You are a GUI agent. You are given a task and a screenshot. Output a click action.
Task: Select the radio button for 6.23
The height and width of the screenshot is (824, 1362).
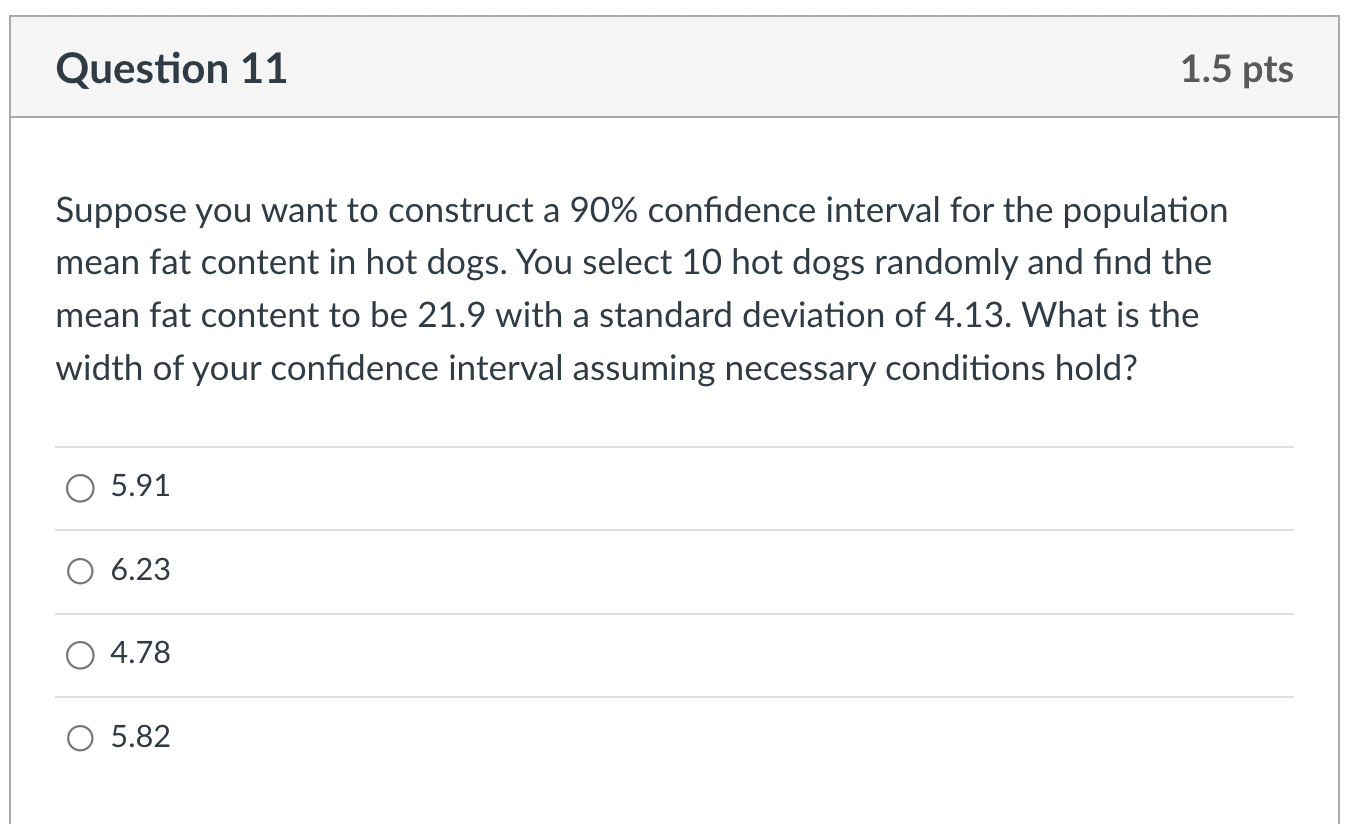coord(80,571)
